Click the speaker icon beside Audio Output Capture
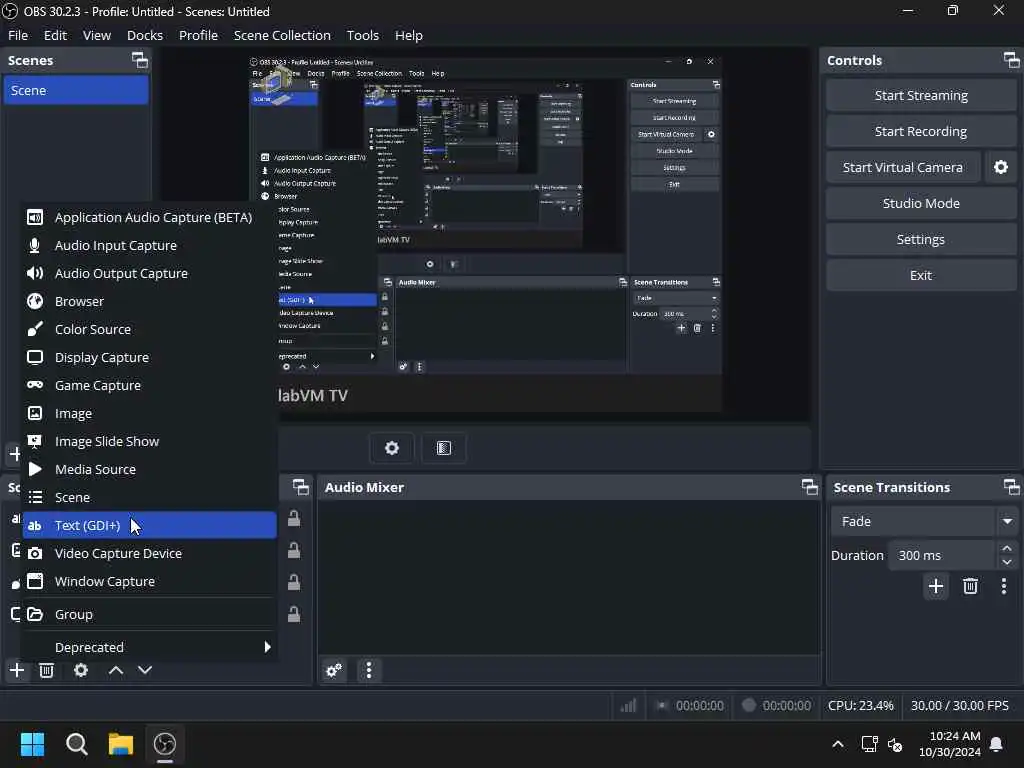 pos(35,274)
